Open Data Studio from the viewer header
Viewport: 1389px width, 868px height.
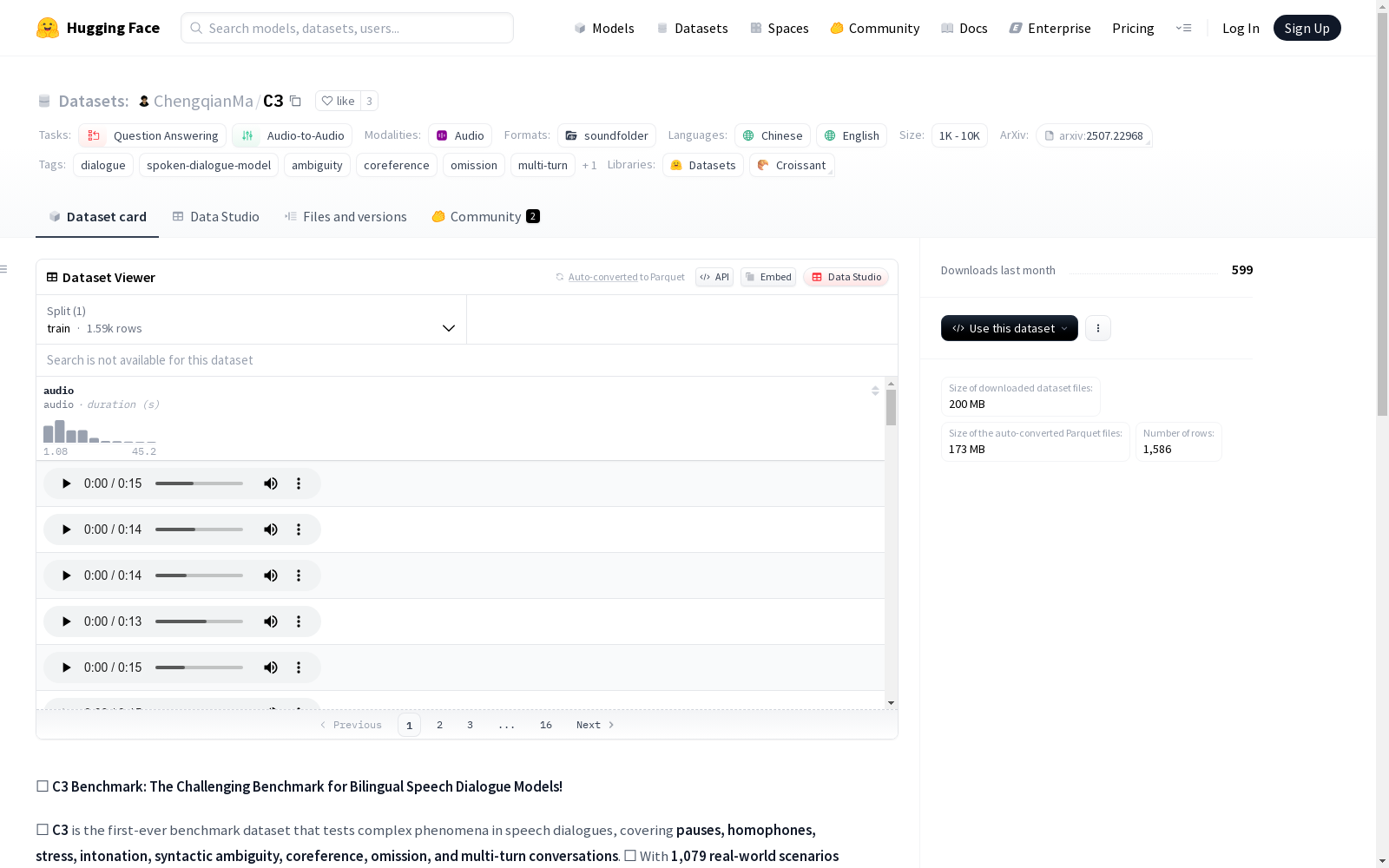846,277
